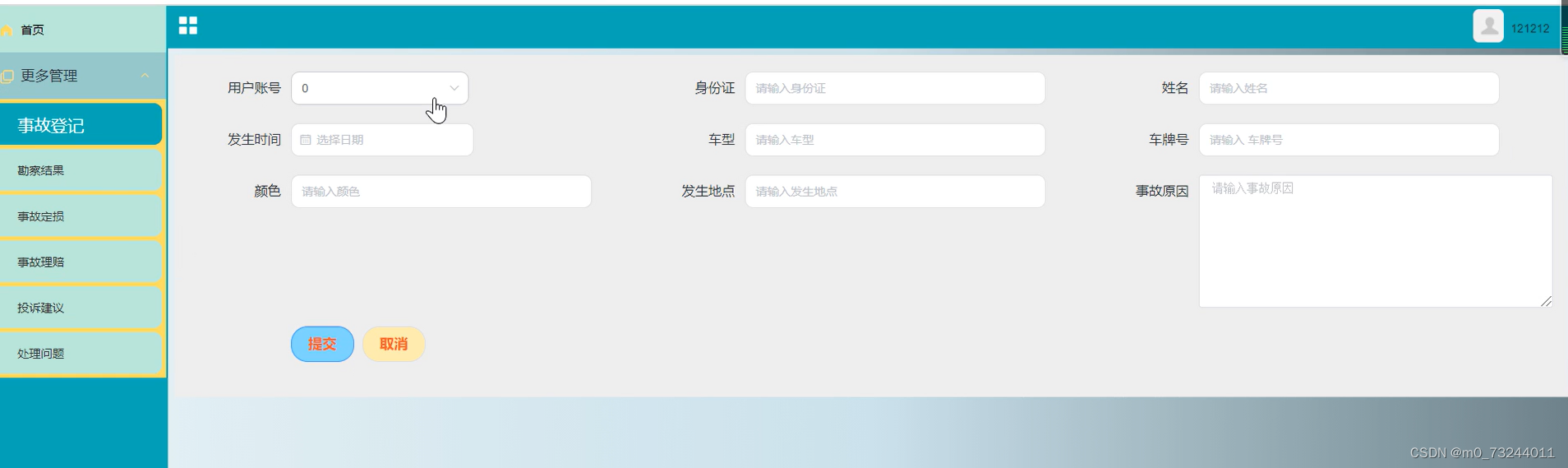Click the 更多管理 menu icon
The height and width of the screenshot is (468, 1568).
7,76
